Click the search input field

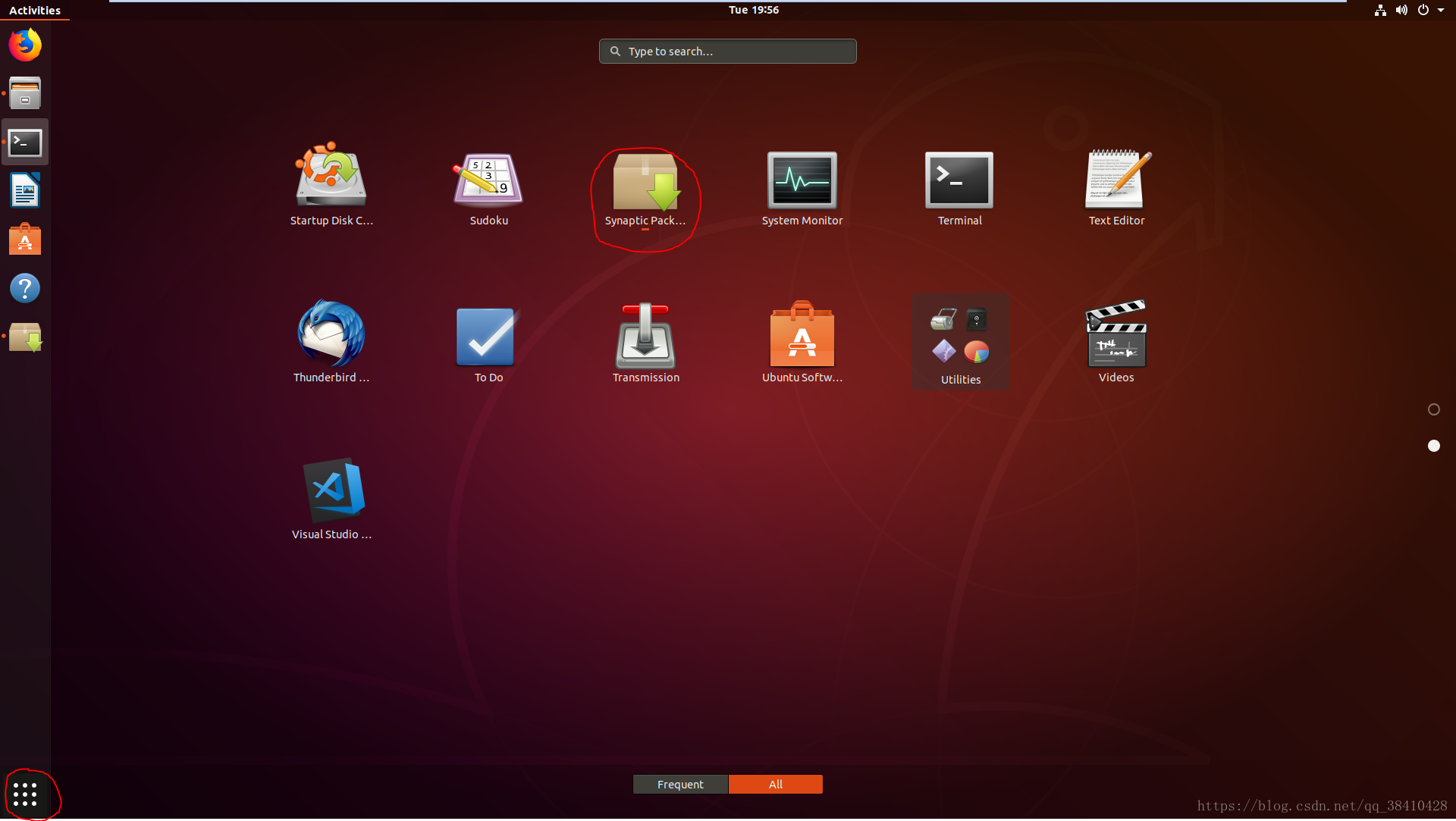point(727,50)
